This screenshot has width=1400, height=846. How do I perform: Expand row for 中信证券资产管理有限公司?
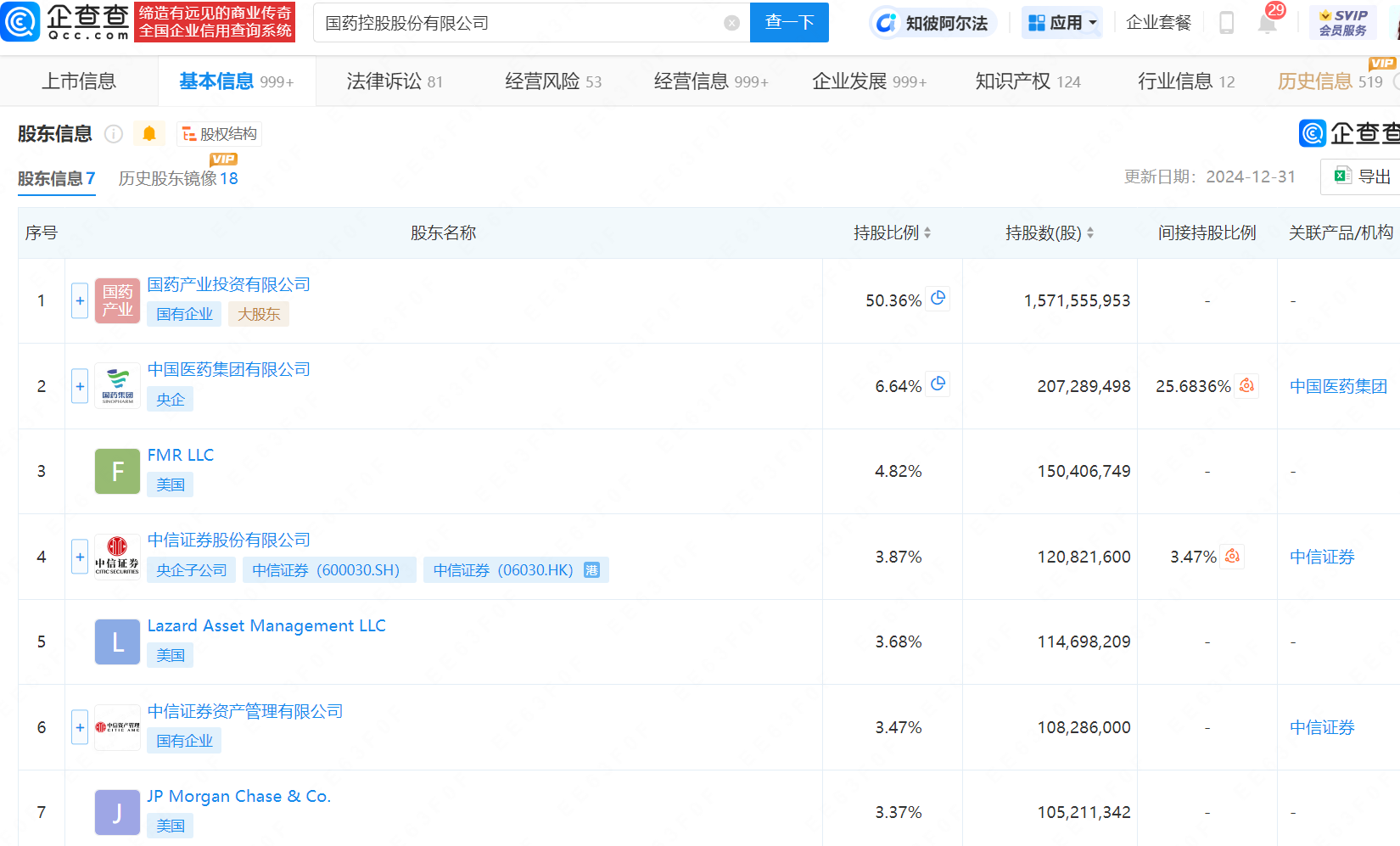point(80,727)
